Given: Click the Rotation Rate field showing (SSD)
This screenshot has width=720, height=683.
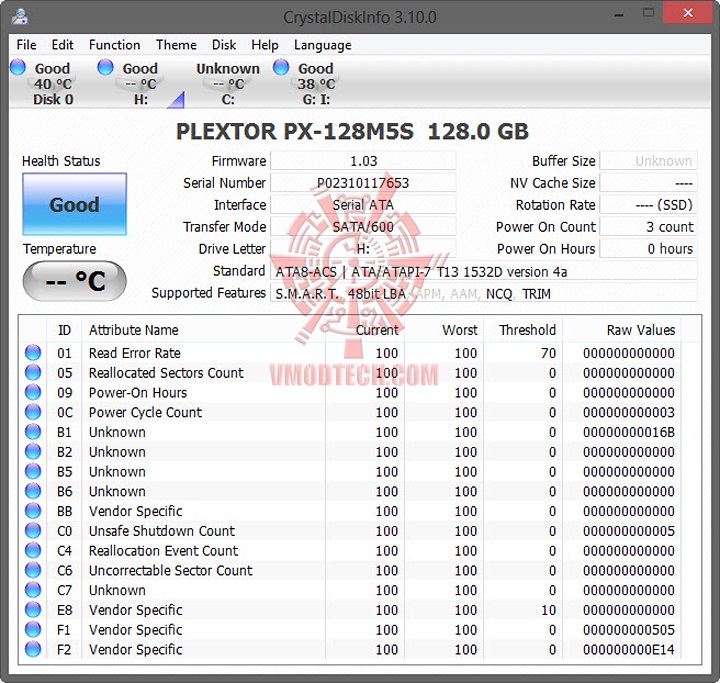Looking at the screenshot, I should coord(649,205).
